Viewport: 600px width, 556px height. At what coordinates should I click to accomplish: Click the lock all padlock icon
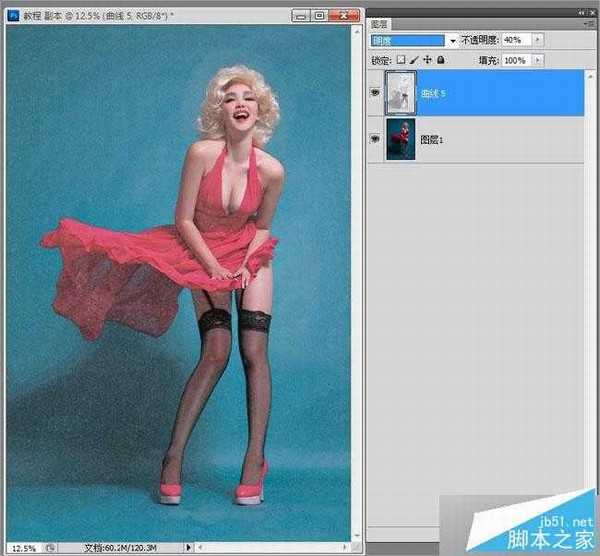coord(441,60)
